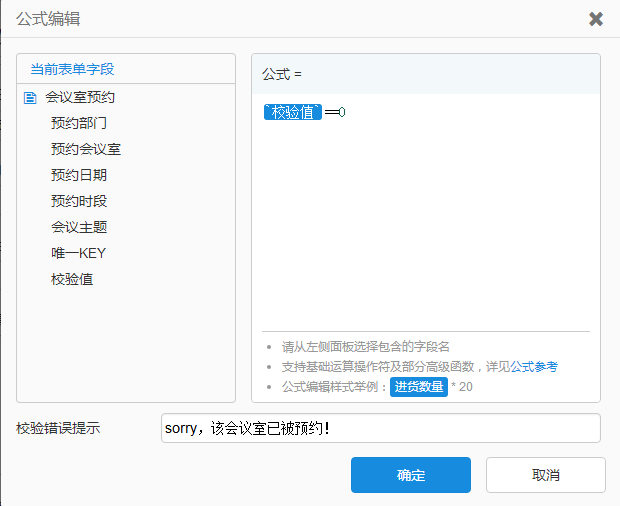Click the 进货数量 example tag
Image resolution: width=620 pixels, height=506 pixels.
point(418,387)
